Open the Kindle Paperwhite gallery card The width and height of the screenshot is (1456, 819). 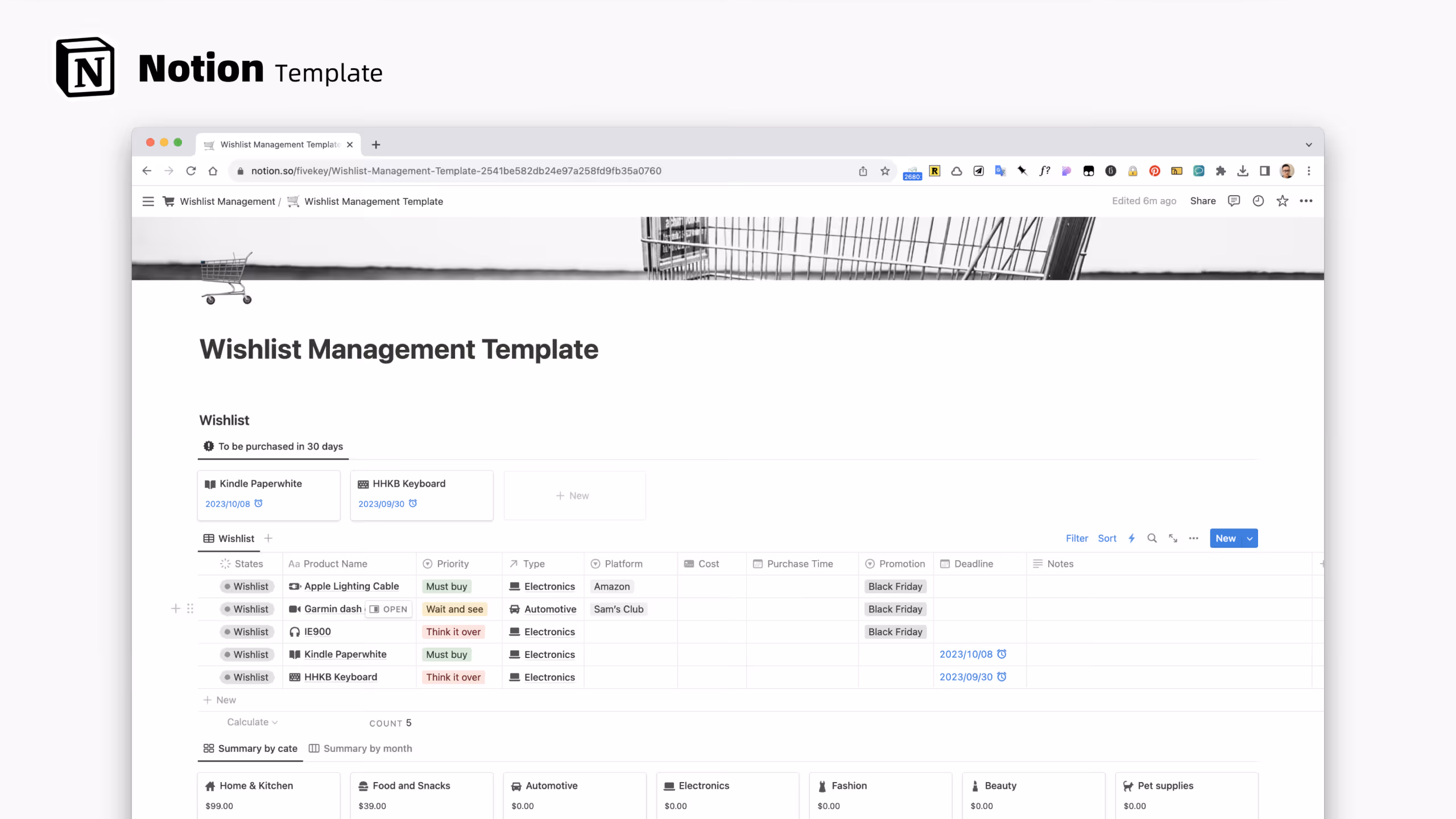tap(268, 495)
